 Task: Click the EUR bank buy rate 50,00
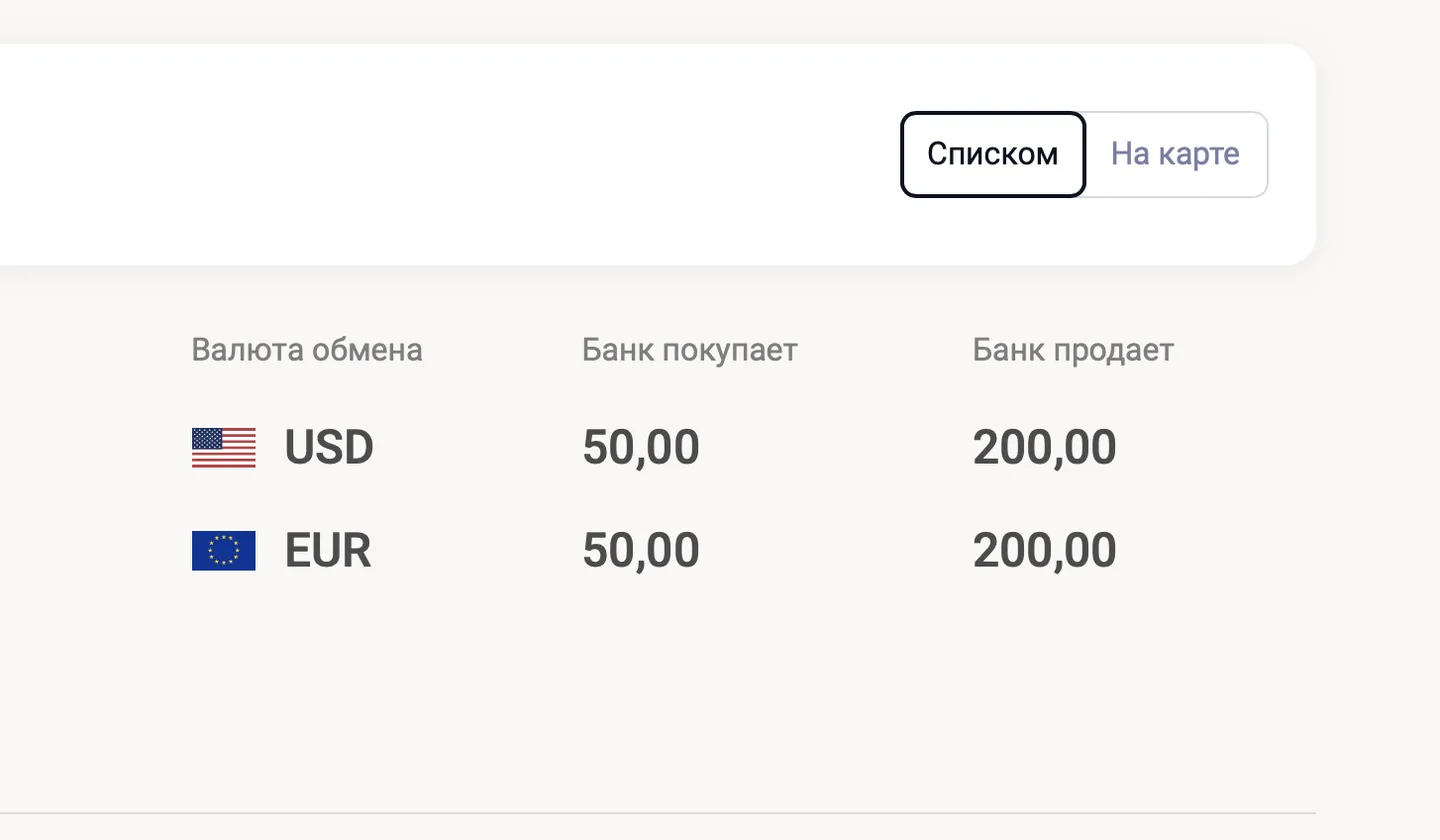click(641, 551)
